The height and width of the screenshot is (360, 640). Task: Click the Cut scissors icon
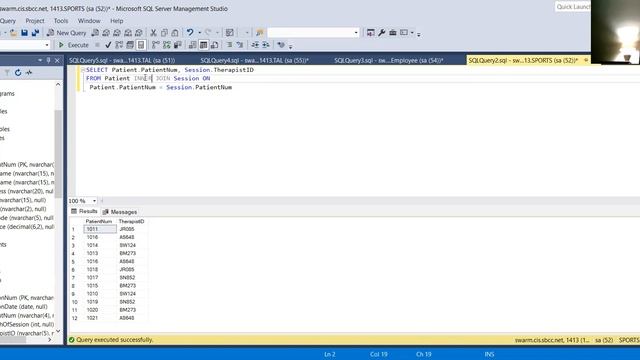pyautogui.click(x=153, y=33)
